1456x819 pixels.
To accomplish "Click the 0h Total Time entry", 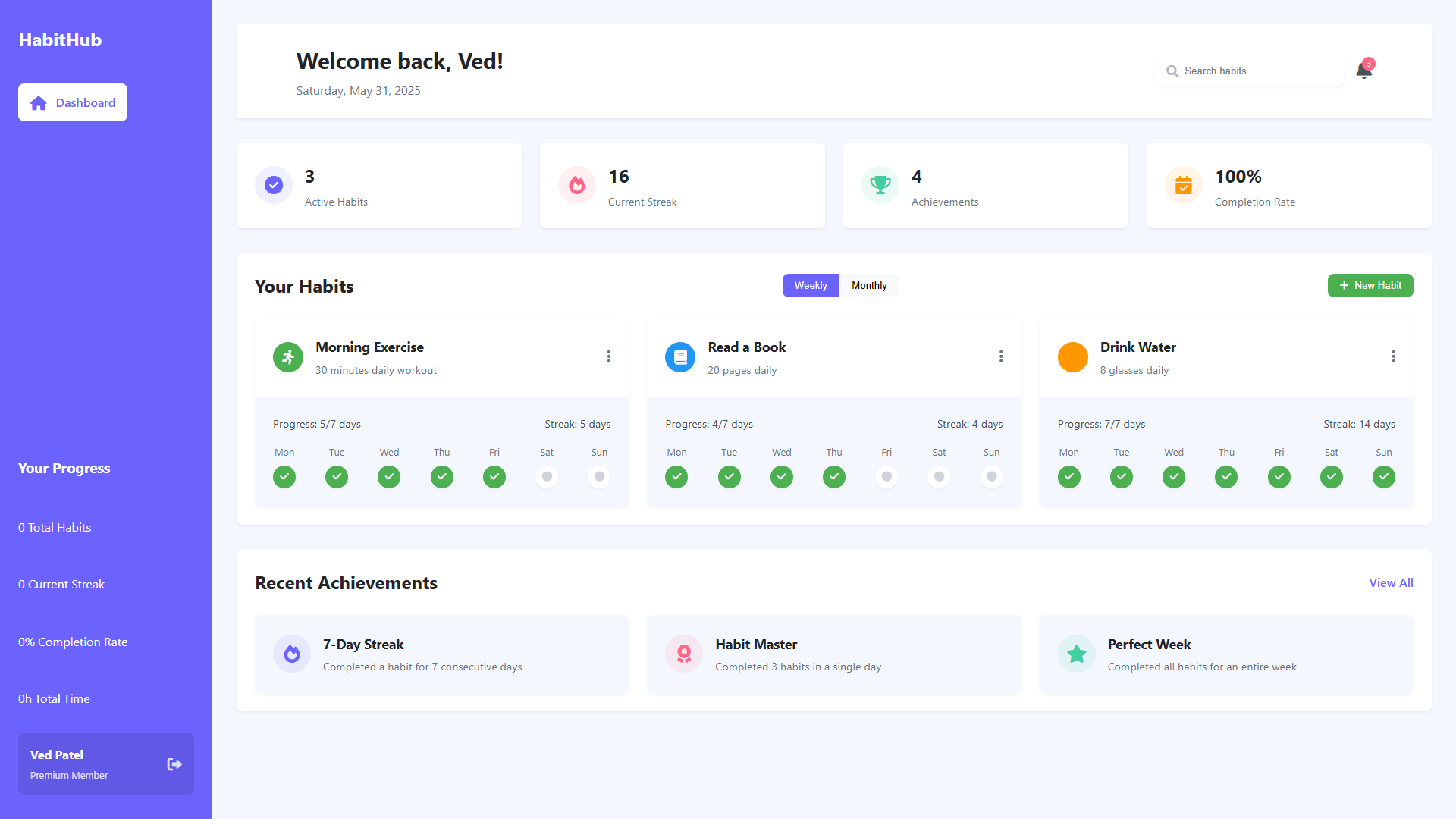I will pyautogui.click(x=54, y=699).
